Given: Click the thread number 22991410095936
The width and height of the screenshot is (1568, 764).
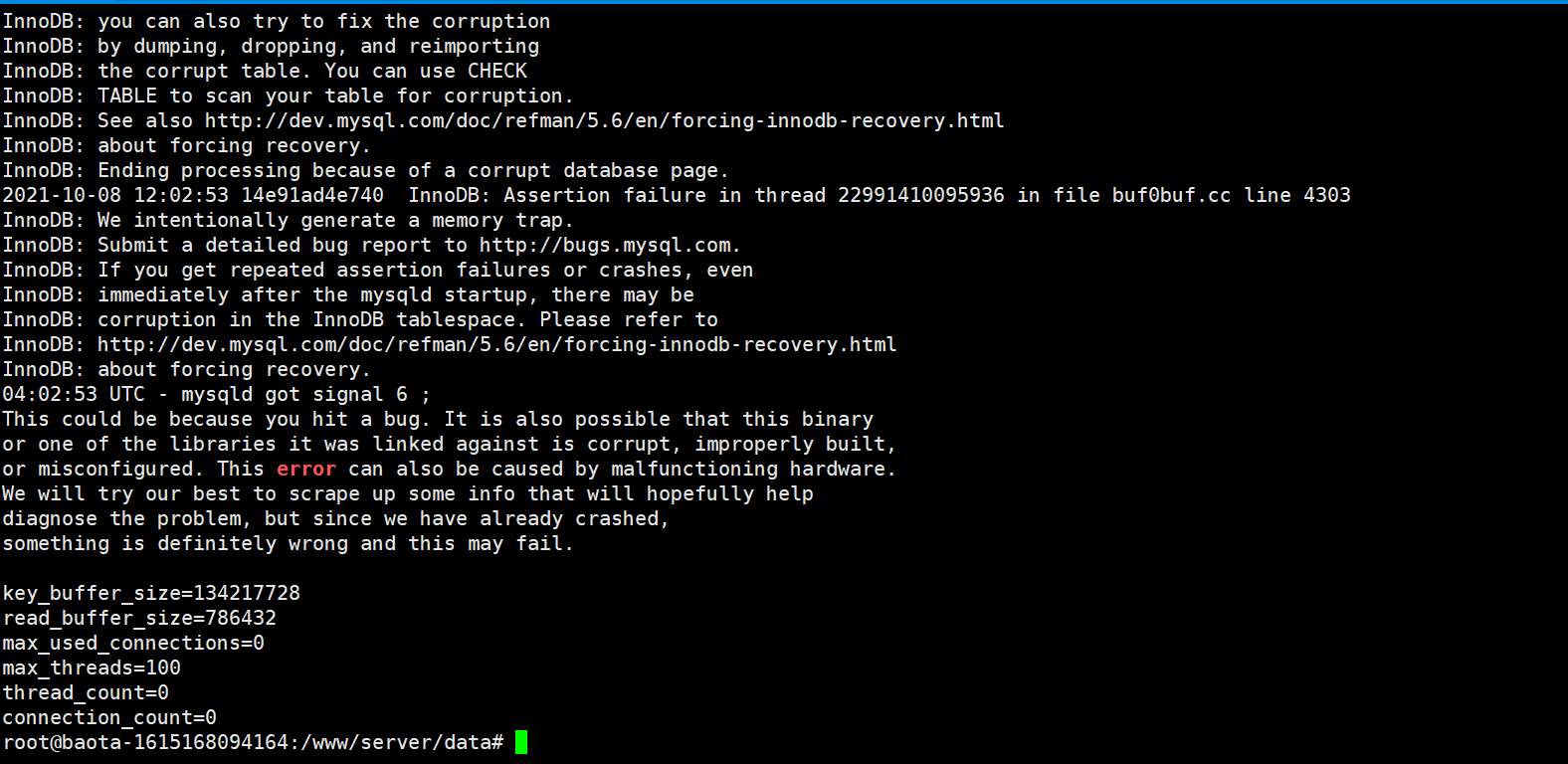Looking at the screenshot, I should [x=921, y=195].
